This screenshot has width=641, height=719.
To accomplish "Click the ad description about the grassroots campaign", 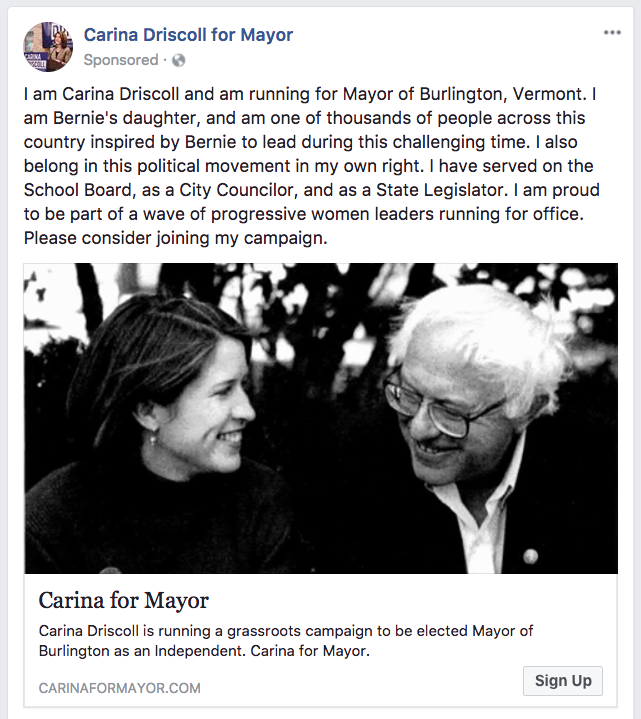I will coord(285,641).
